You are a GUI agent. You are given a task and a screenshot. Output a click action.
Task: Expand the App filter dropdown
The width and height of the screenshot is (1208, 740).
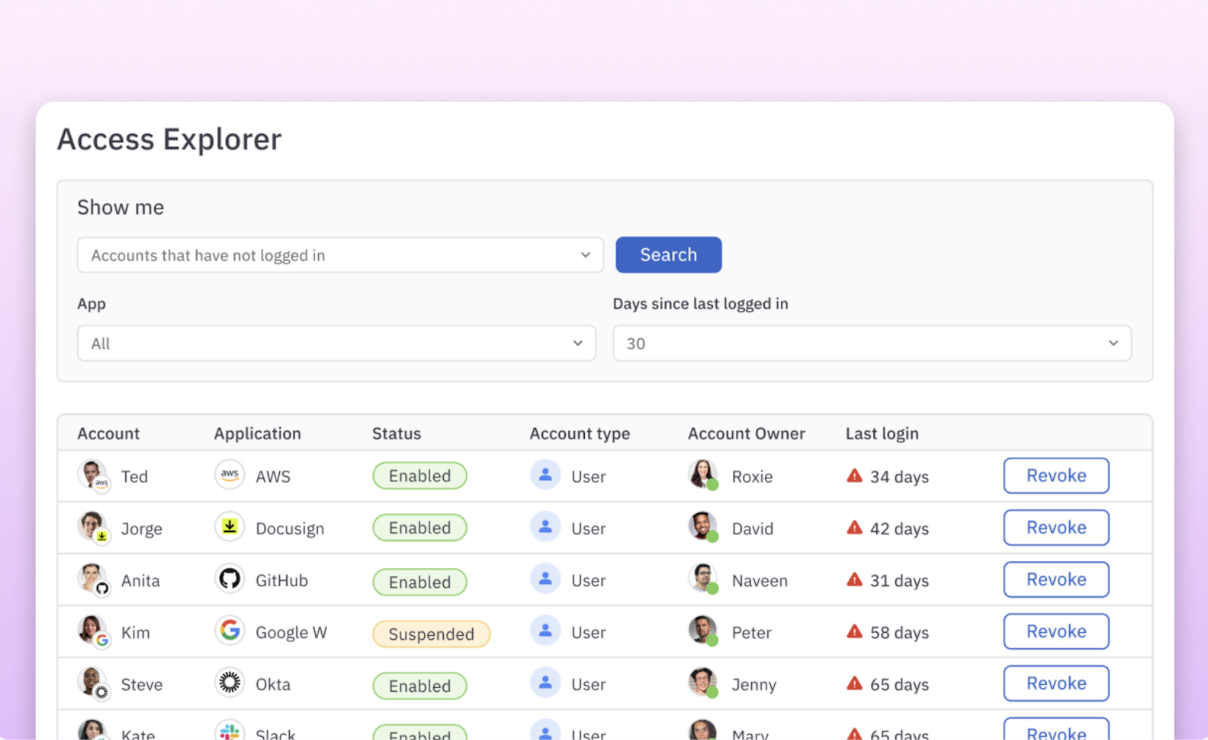336,343
